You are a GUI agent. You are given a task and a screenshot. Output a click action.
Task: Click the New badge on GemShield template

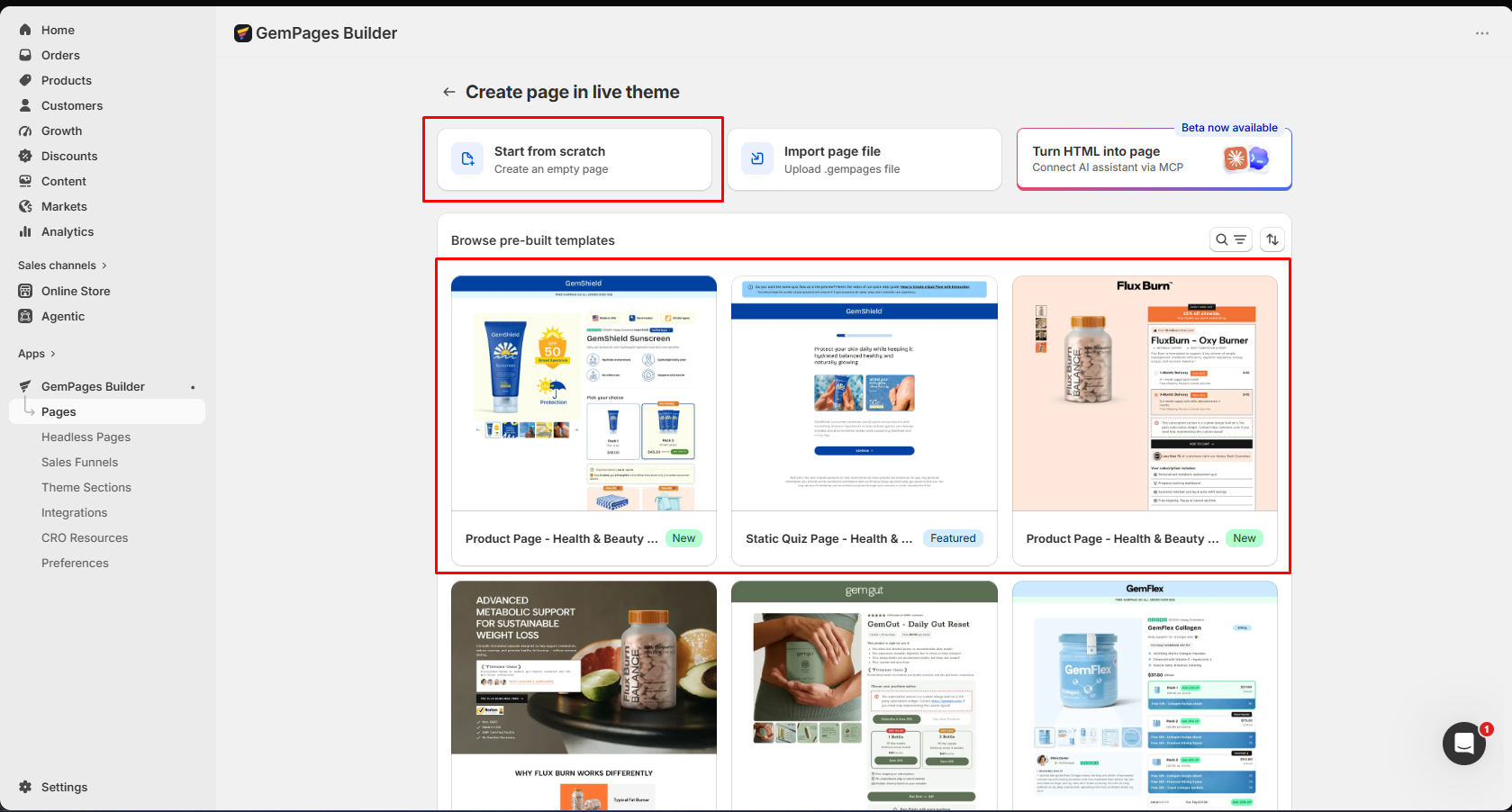pos(684,538)
